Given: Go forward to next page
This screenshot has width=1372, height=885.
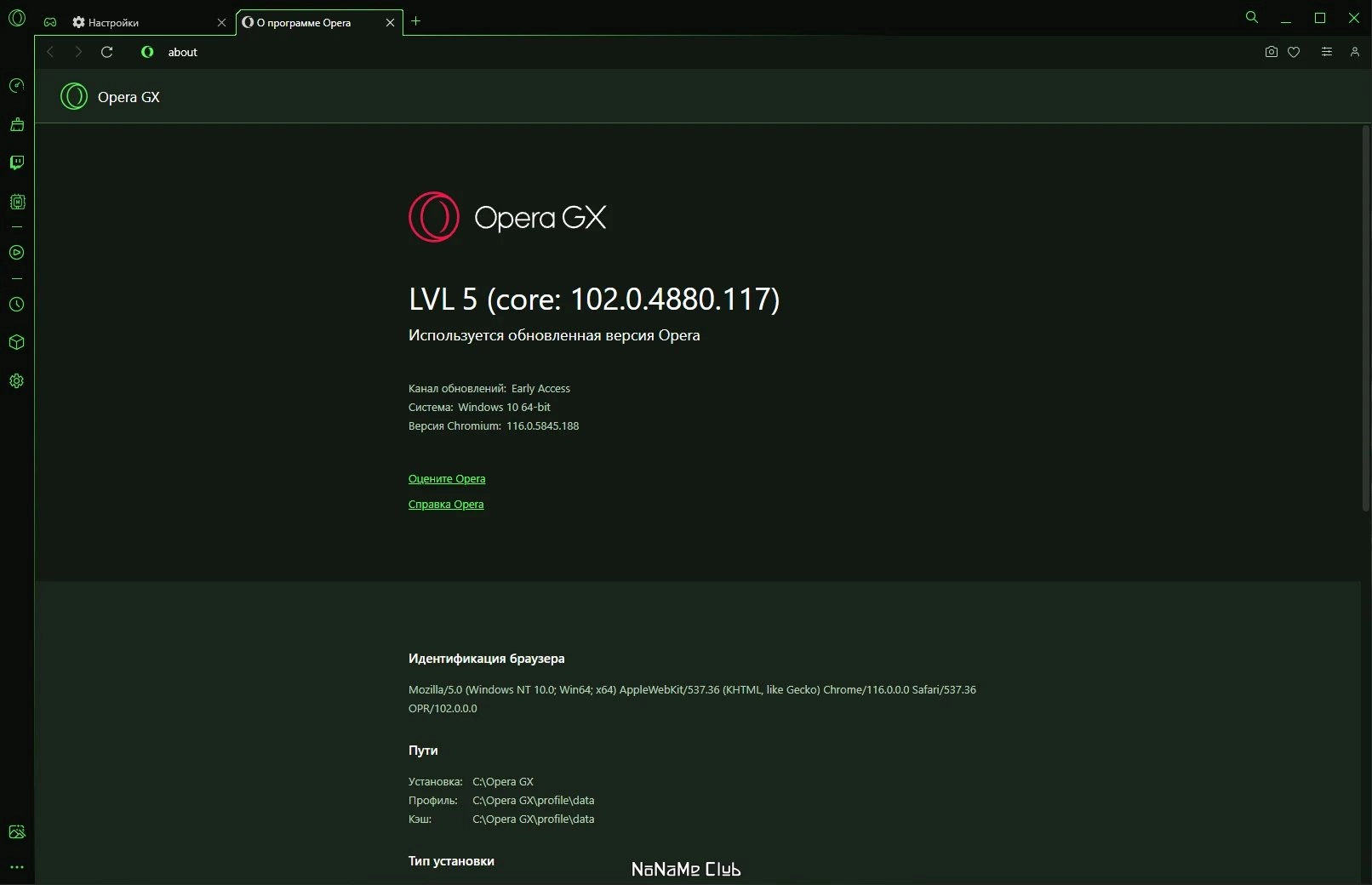Looking at the screenshot, I should tap(78, 52).
